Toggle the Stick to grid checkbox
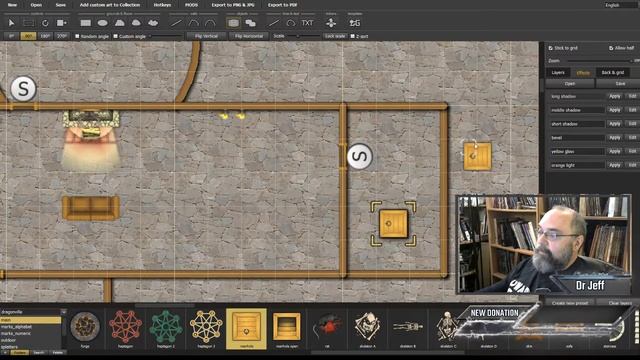The width and height of the screenshot is (640, 360). click(551, 48)
